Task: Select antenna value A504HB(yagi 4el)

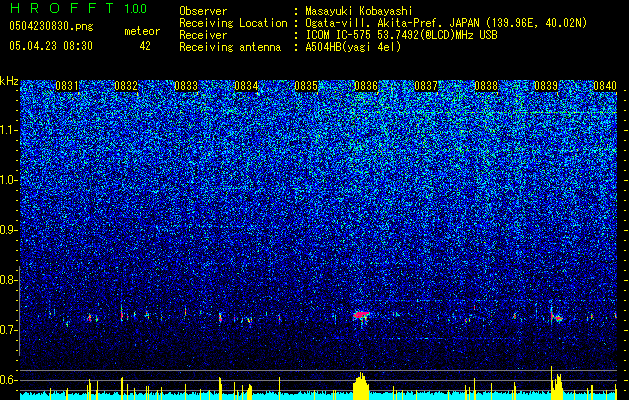Action: click(353, 47)
